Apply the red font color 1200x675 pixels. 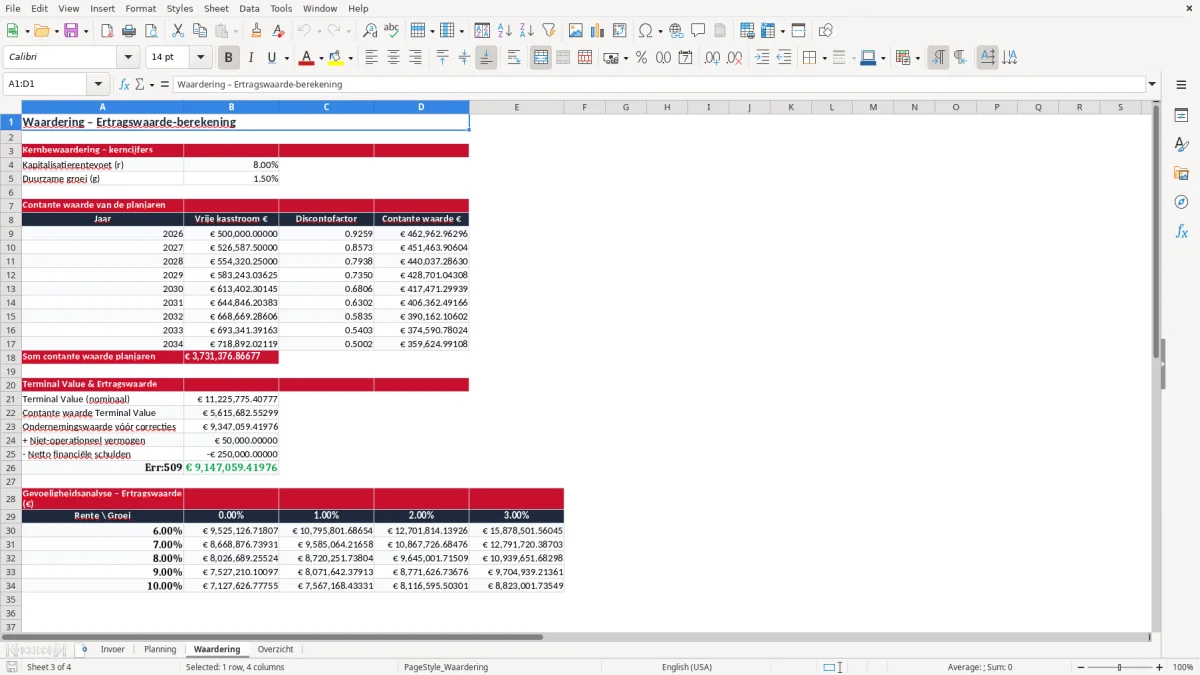[305, 58]
